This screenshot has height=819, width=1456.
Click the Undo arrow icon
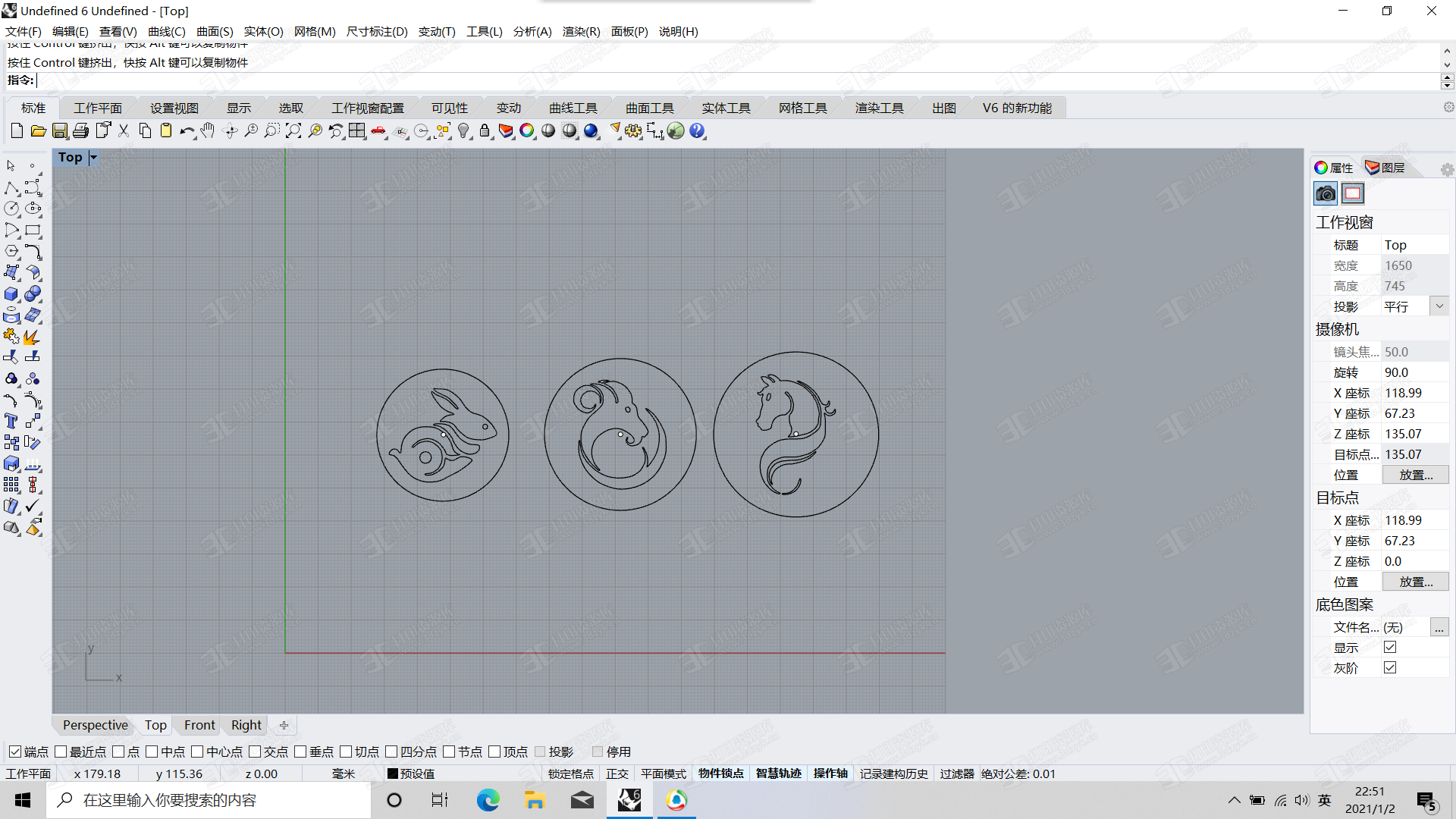click(186, 131)
